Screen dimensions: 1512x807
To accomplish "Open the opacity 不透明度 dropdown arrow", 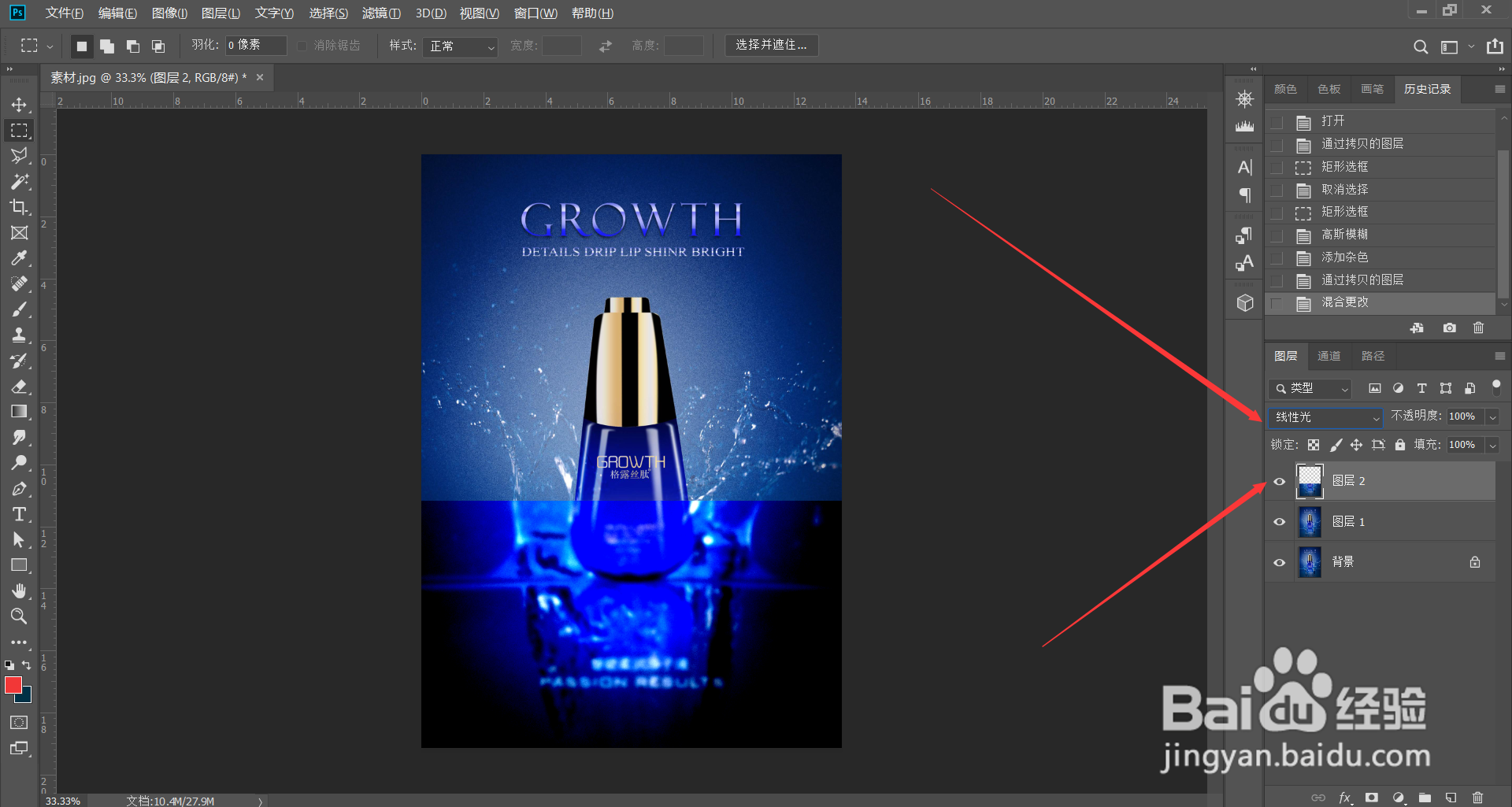I will point(1492,416).
